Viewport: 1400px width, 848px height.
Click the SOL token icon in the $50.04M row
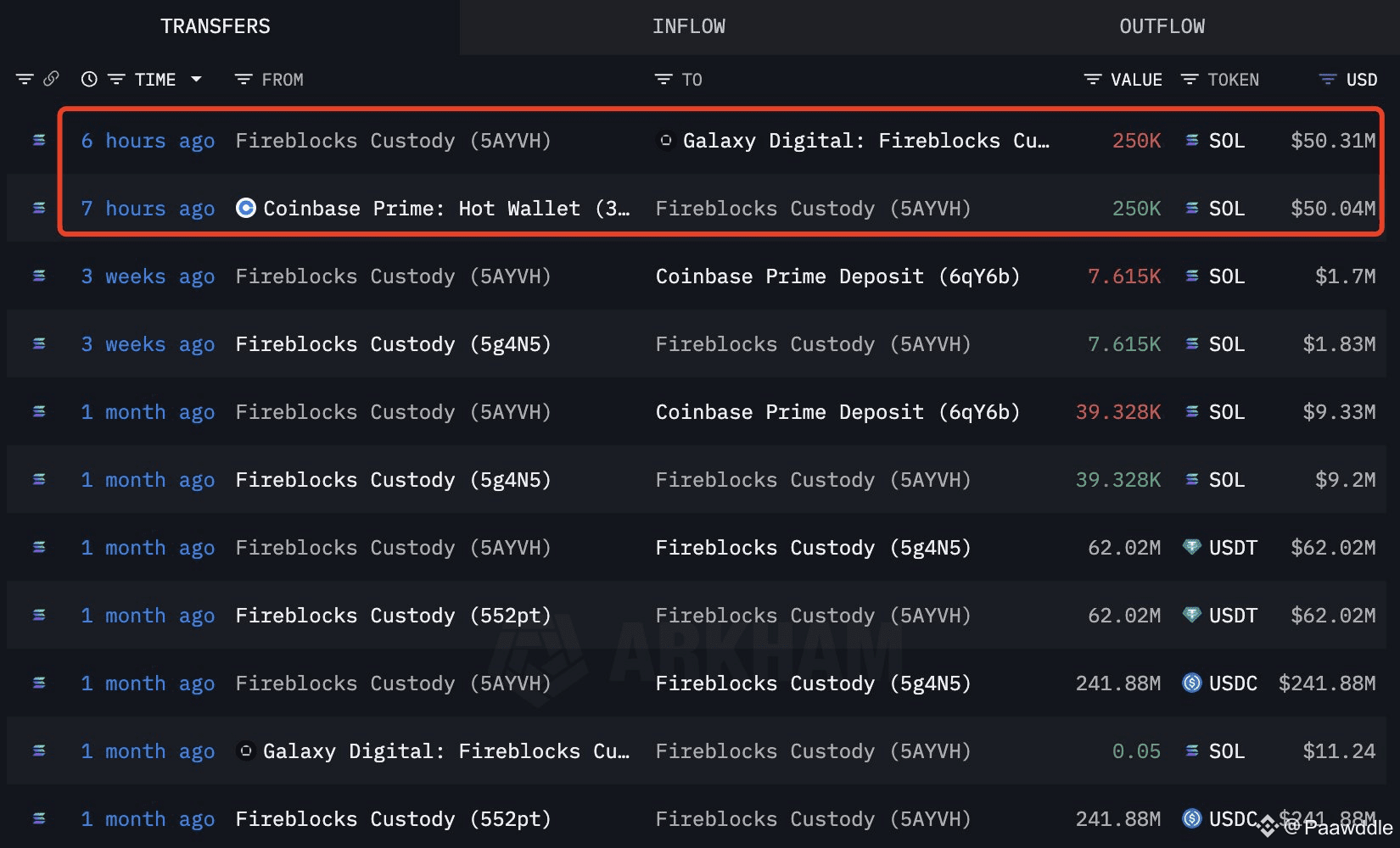click(x=1192, y=208)
